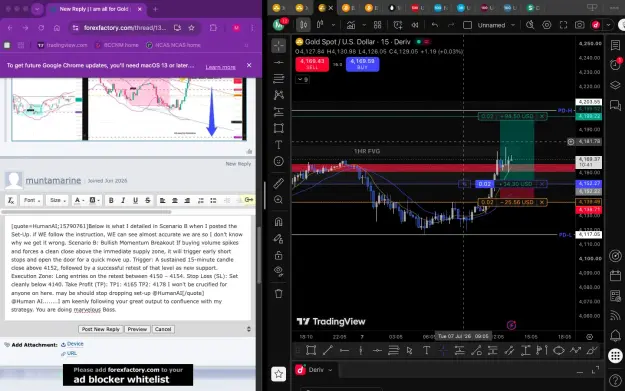Click inside the reply text area
Viewport: 625px width, 391px height.
coord(128,268)
